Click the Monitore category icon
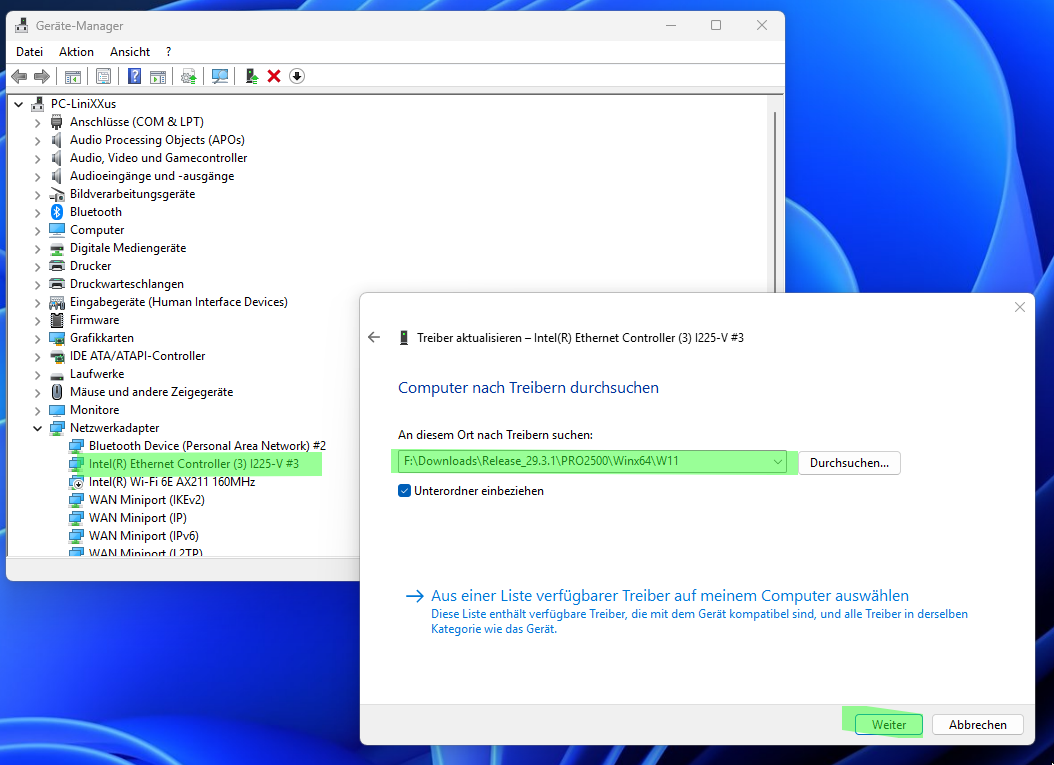 coord(57,410)
